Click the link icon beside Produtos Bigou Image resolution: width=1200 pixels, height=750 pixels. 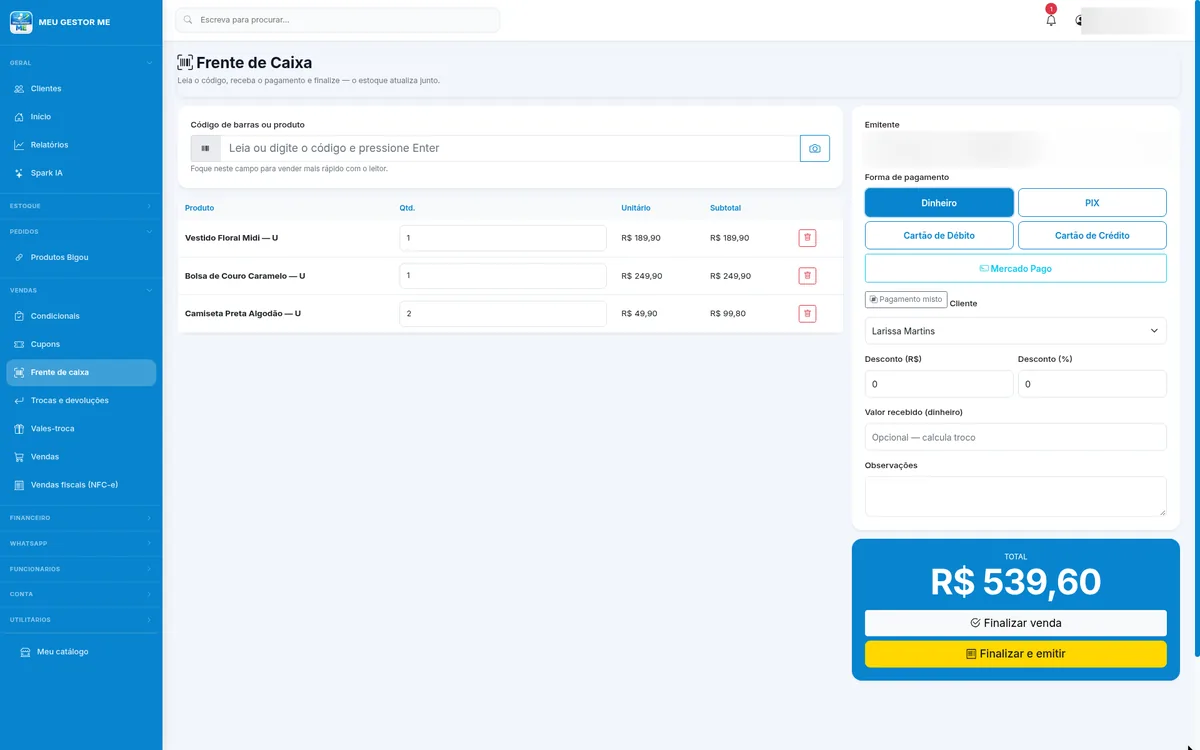[x=19, y=257]
